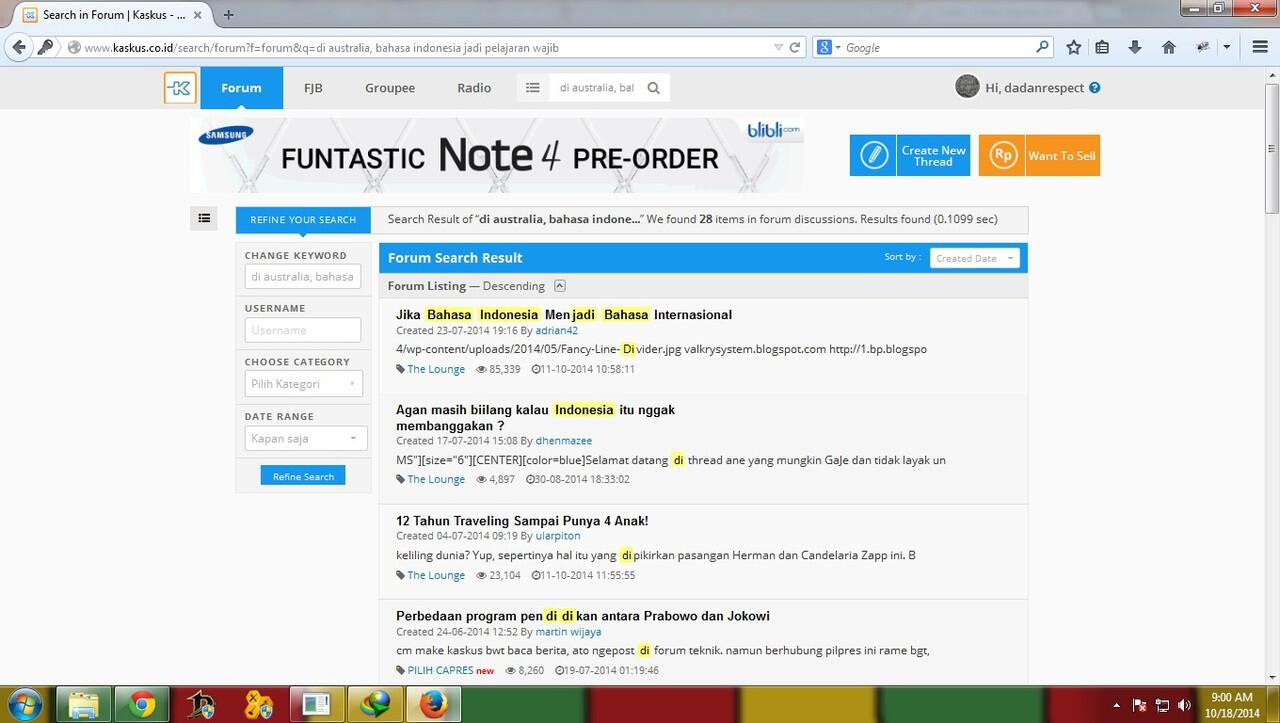1280x723 pixels.
Task: Open author adrian42 profile link
Action: point(557,330)
